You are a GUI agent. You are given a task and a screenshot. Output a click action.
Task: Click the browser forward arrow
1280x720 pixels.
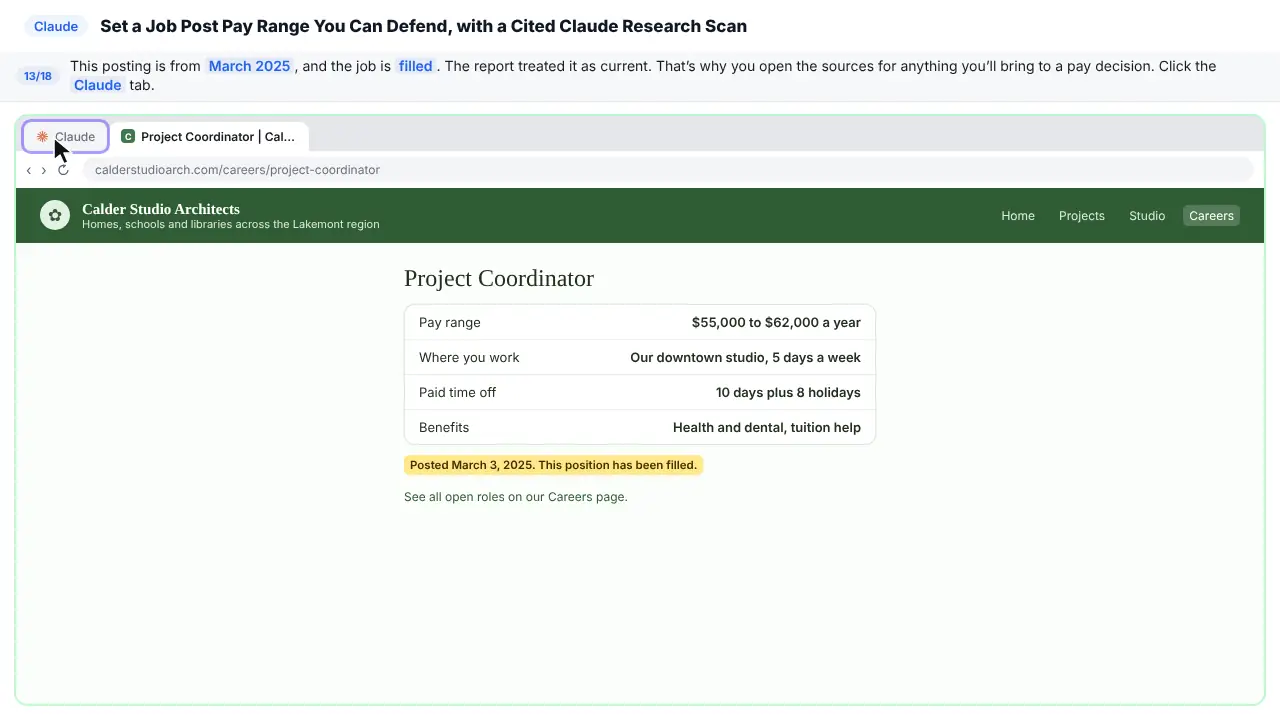click(43, 170)
